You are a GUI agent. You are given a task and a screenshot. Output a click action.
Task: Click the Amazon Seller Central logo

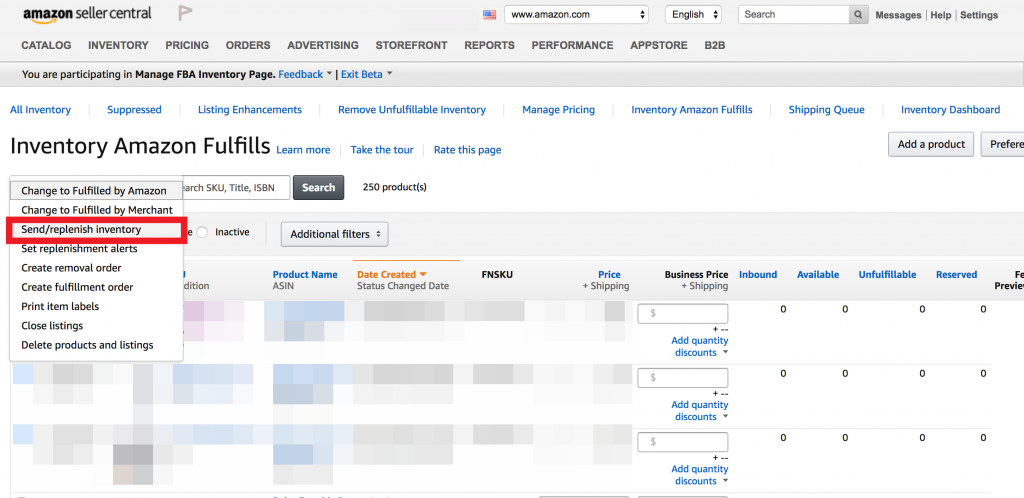coord(87,14)
